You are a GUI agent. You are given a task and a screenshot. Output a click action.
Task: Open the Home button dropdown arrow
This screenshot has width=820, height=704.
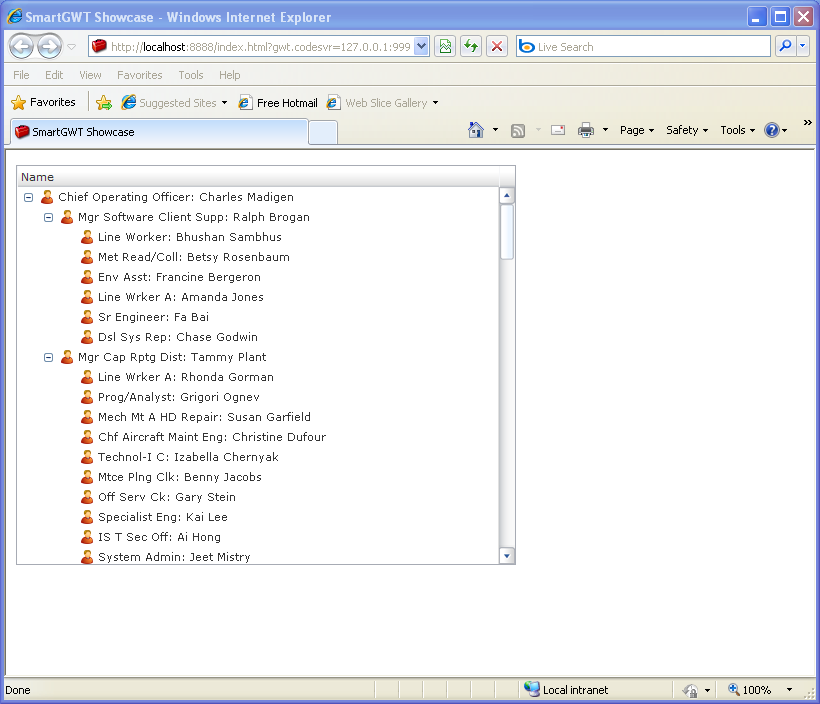(x=495, y=130)
